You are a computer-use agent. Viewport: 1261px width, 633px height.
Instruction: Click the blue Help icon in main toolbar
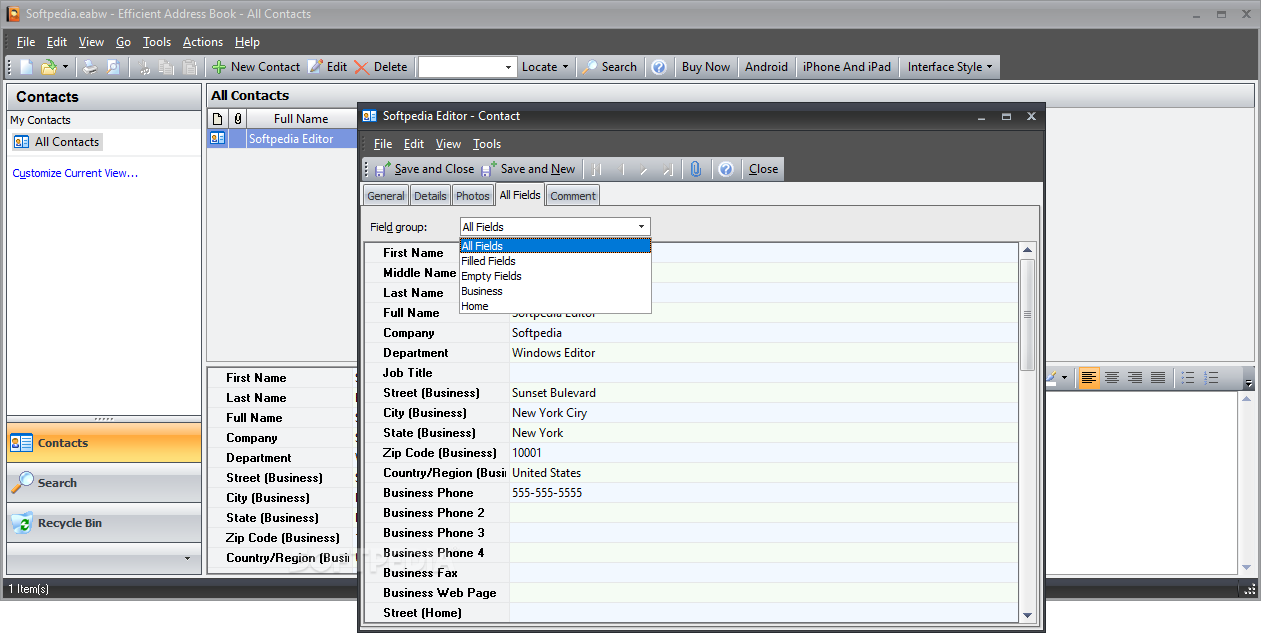point(659,67)
